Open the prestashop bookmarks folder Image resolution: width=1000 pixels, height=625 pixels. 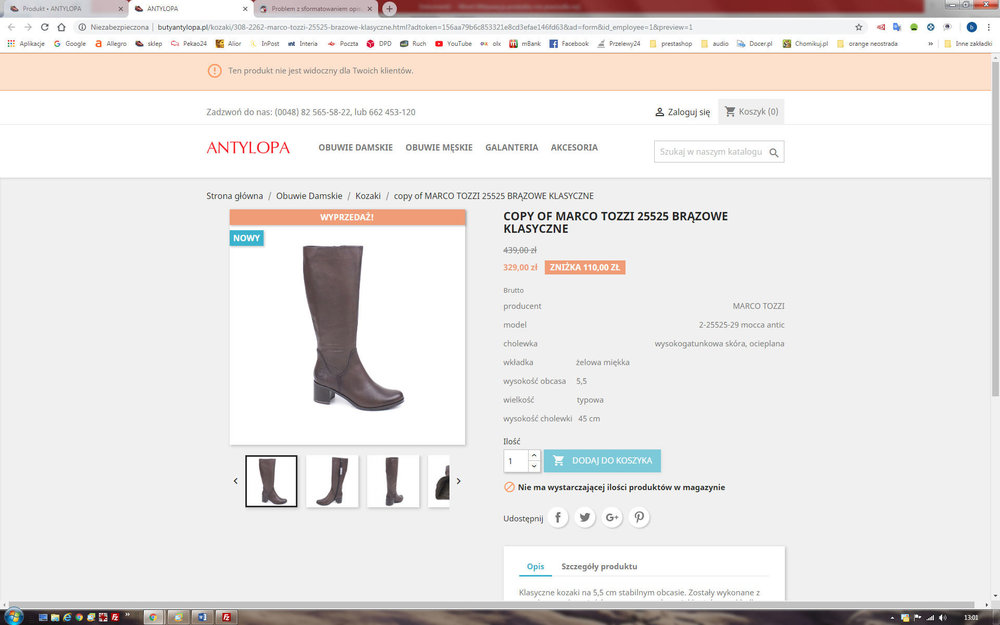pos(670,43)
